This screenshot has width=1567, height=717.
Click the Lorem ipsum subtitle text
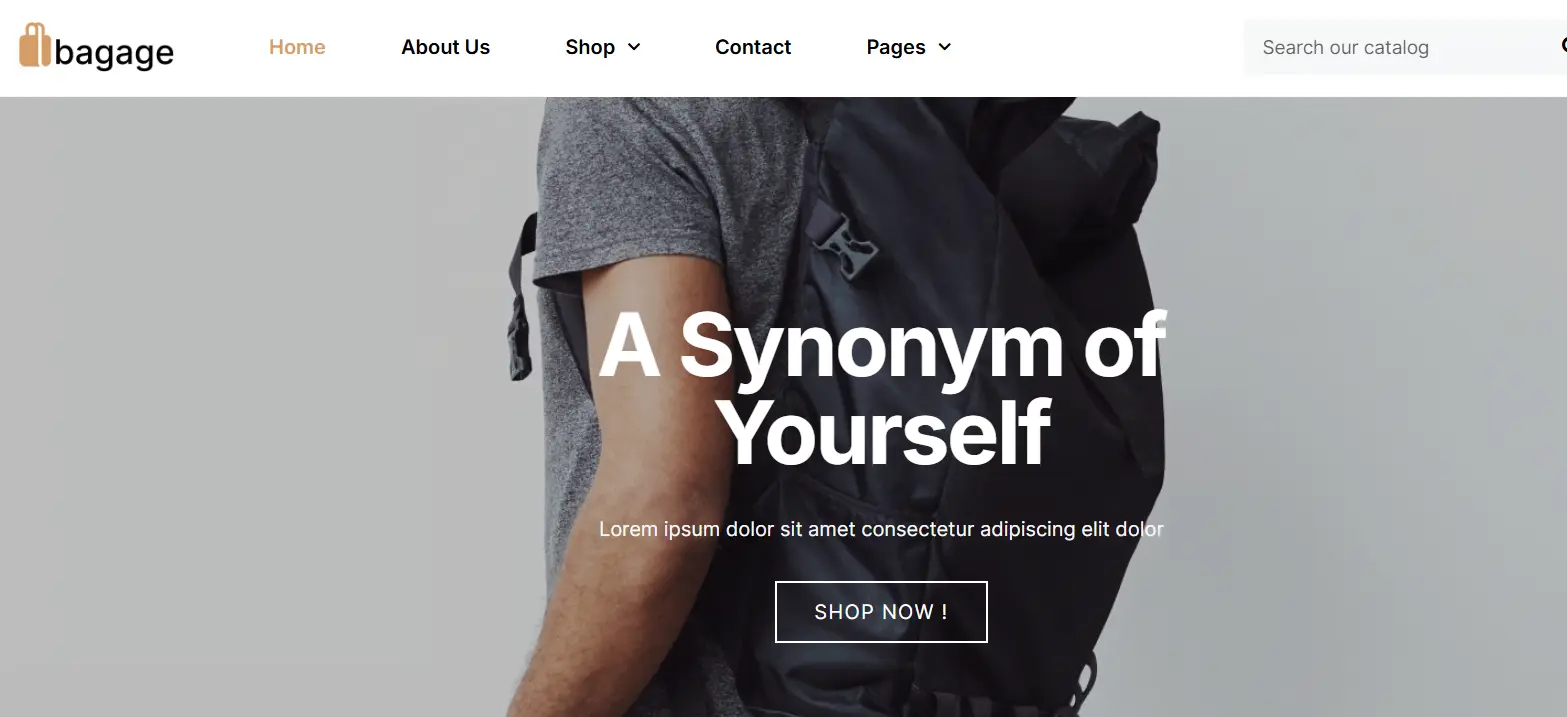tap(881, 529)
